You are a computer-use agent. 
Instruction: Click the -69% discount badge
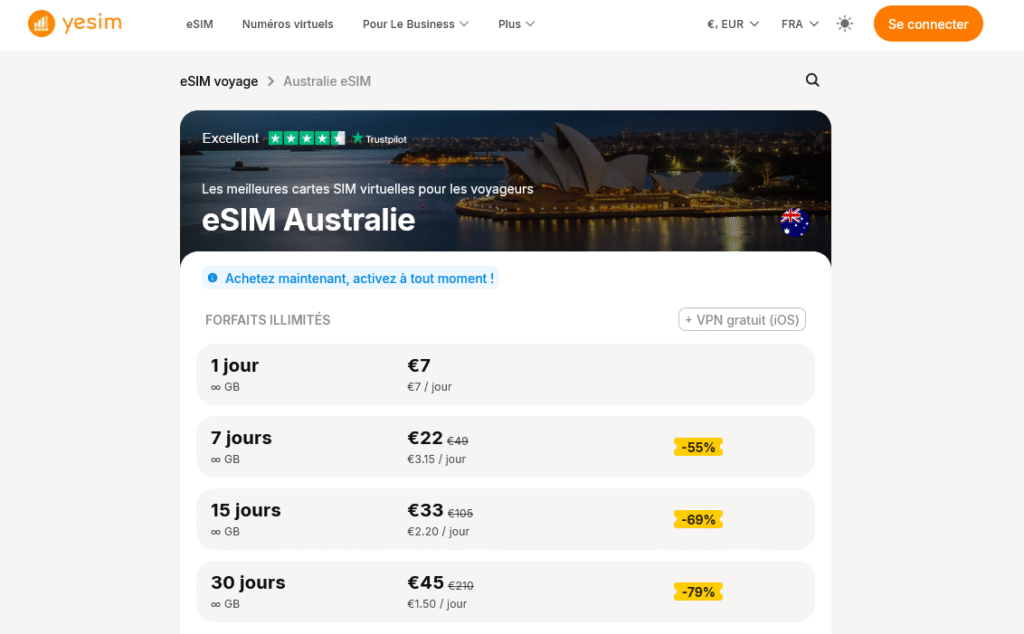click(x=698, y=519)
